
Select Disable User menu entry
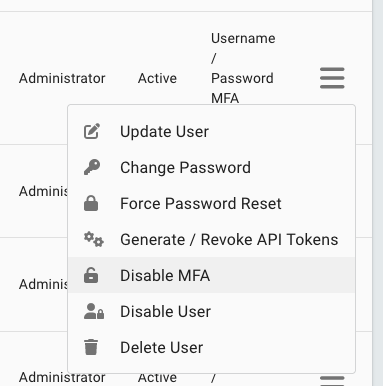tap(212, 311)
